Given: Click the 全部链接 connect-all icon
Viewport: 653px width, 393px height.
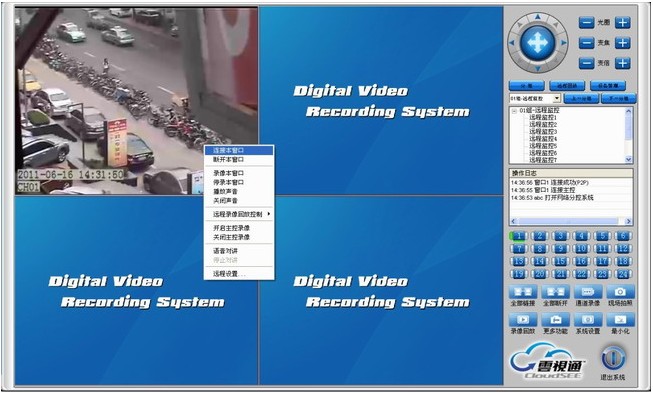Looking at the screenshot, I should pos(523,292).
